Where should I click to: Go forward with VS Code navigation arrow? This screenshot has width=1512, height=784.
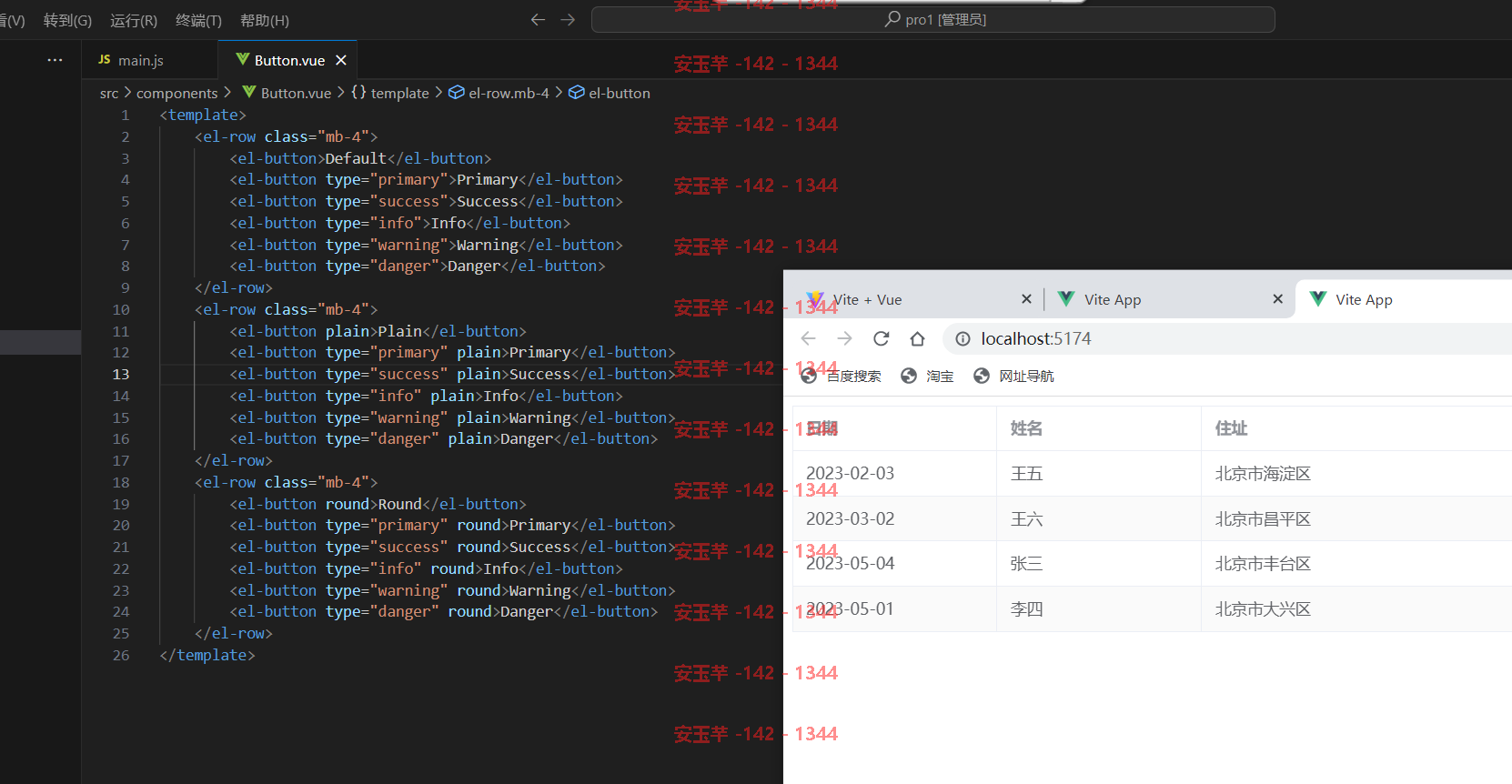coord(568,19)
